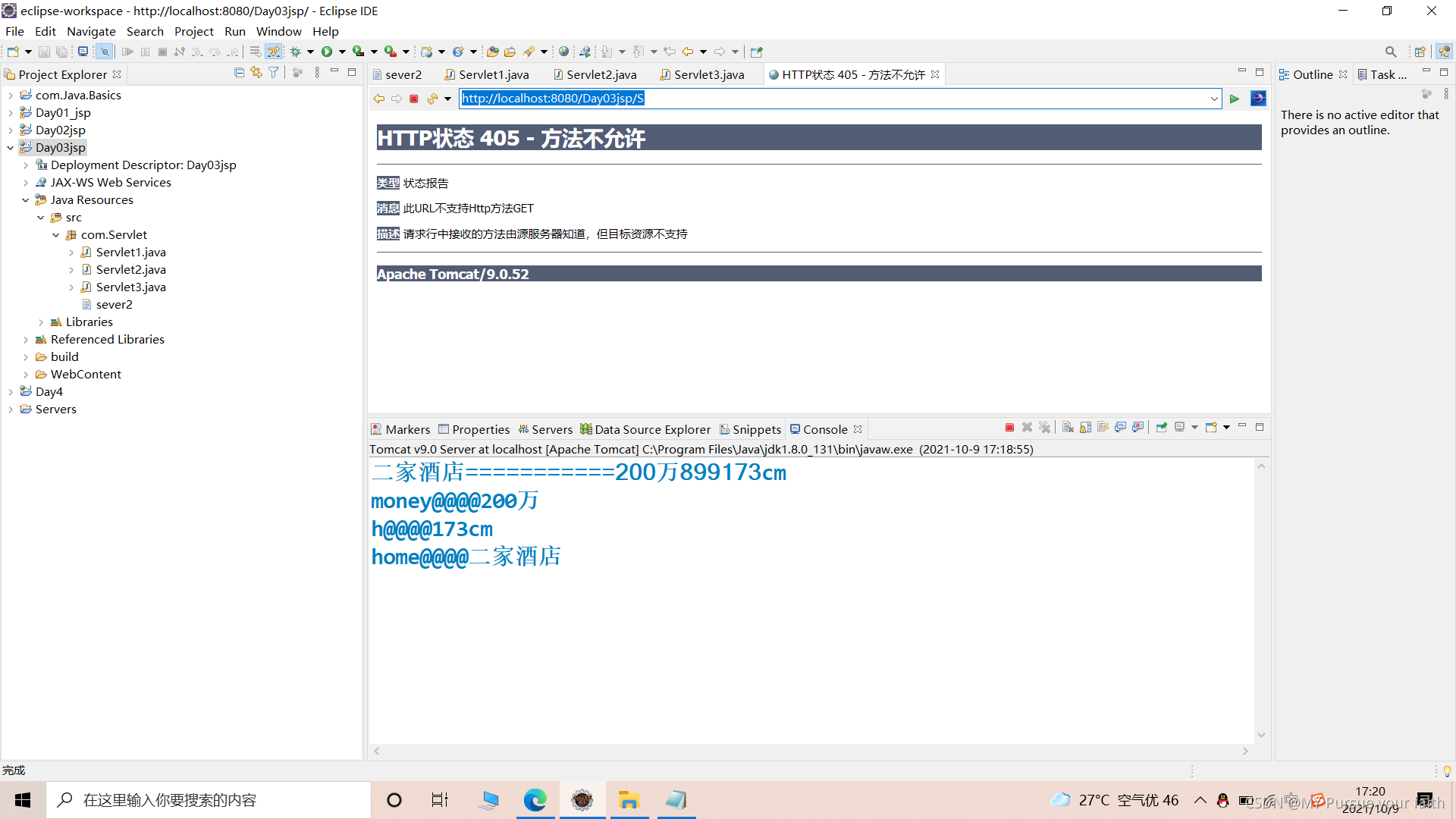Screen dimensions: 1456x819
Task: Terminate the server with red console stop button
Action: (x=1009, y=428)
